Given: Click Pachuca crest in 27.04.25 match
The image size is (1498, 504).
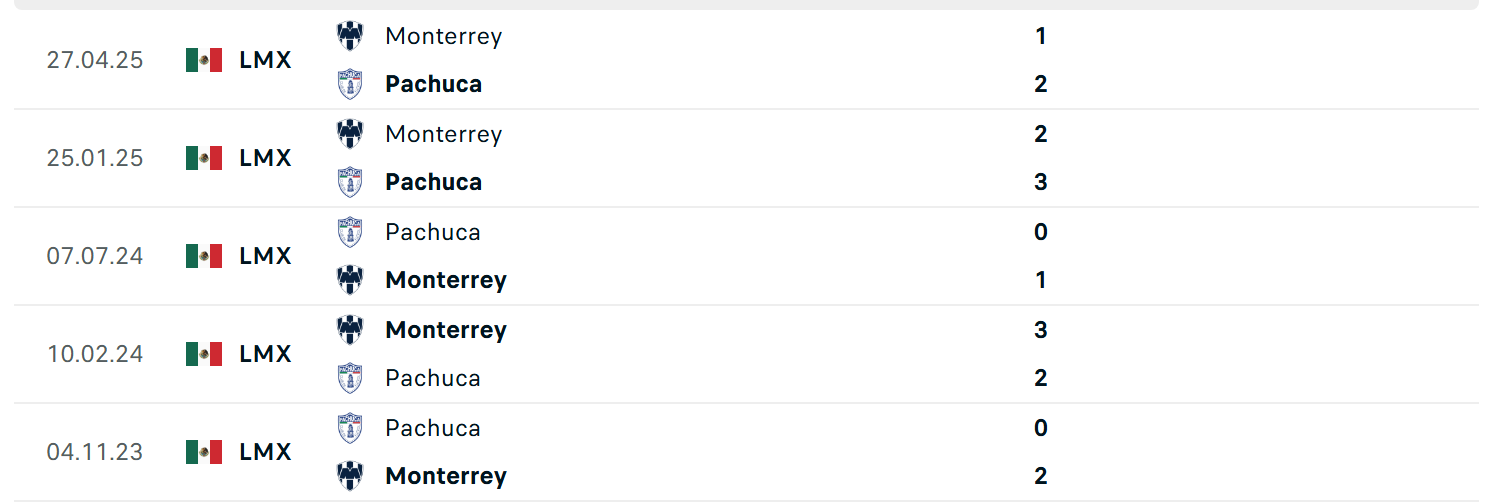Looking at the screenshot, I should [350, 84].
